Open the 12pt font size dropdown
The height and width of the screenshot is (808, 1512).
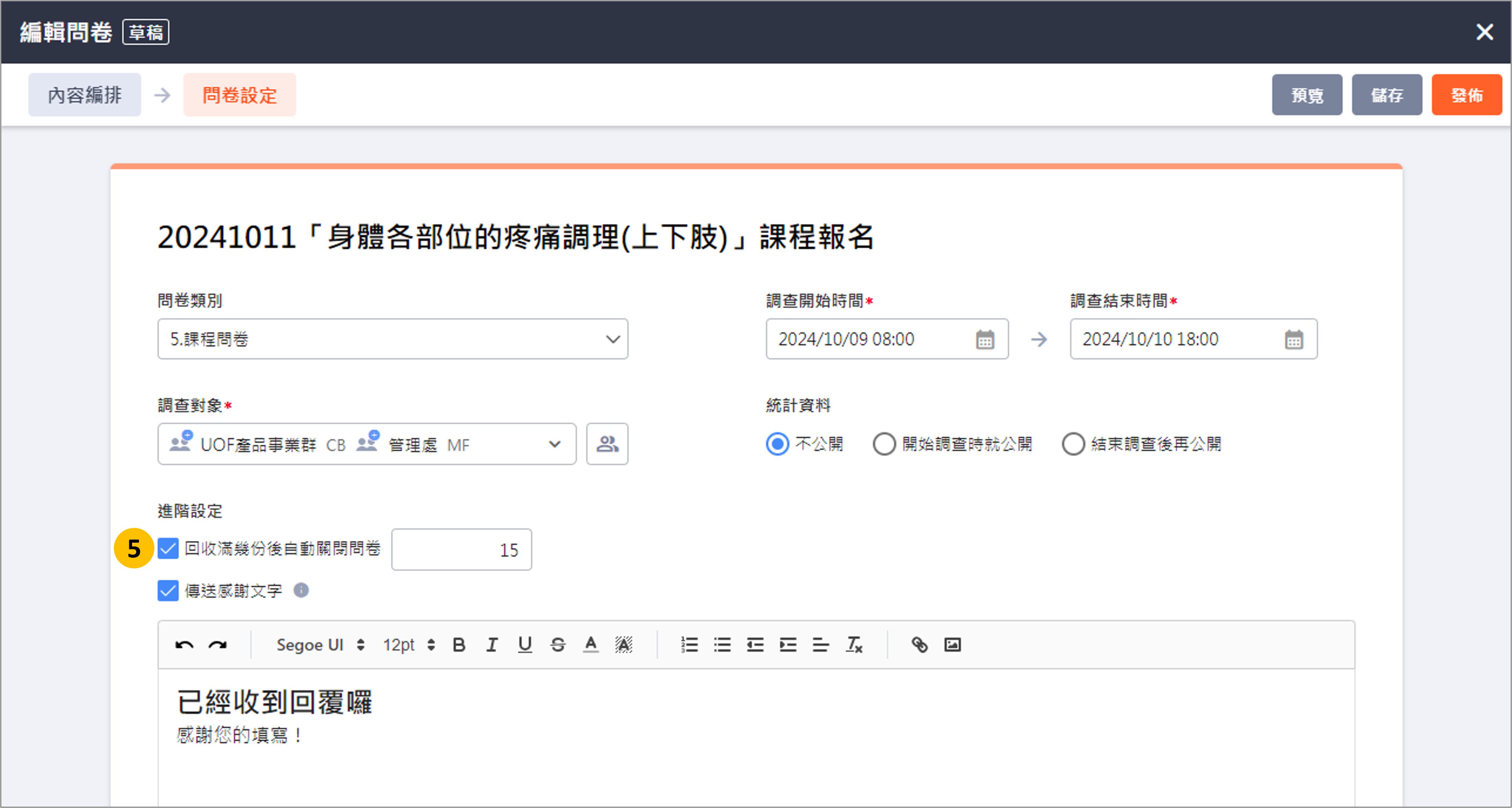click(409, 645)
